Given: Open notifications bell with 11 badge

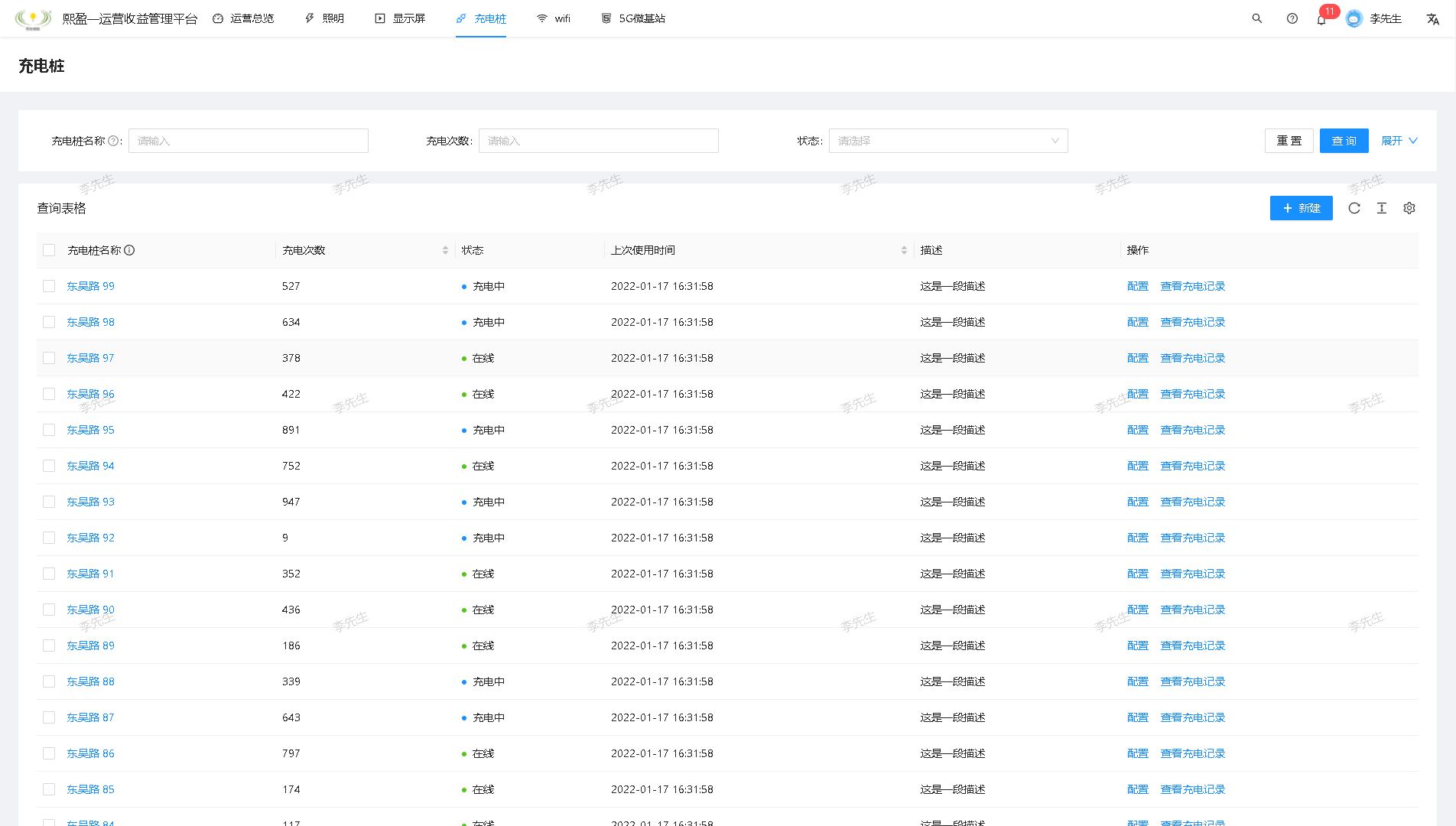Looking at the screenshot, I should pyautogui.click(x=1321, y=19).
